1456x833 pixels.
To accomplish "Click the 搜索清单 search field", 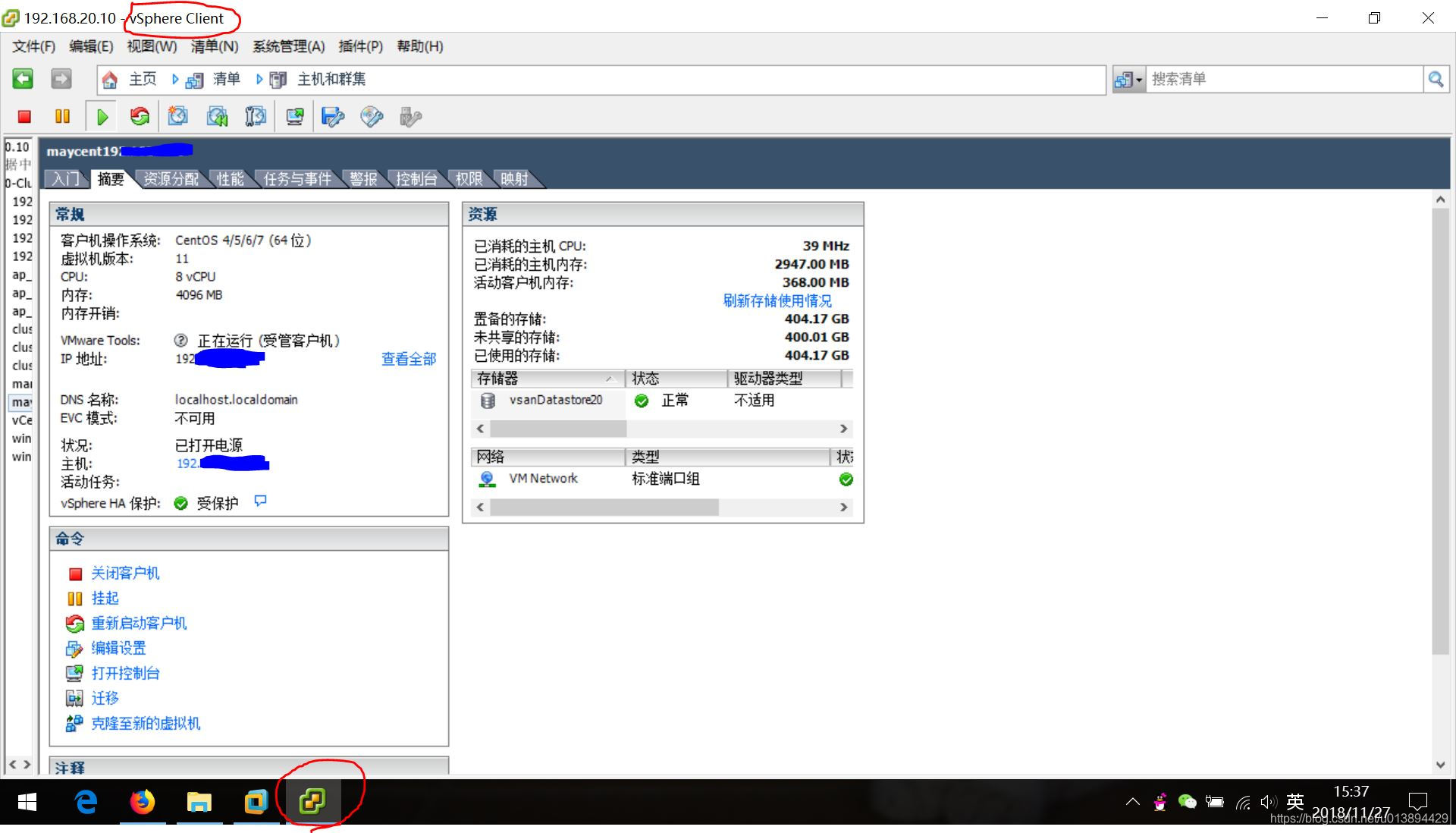I will 1285,79.
